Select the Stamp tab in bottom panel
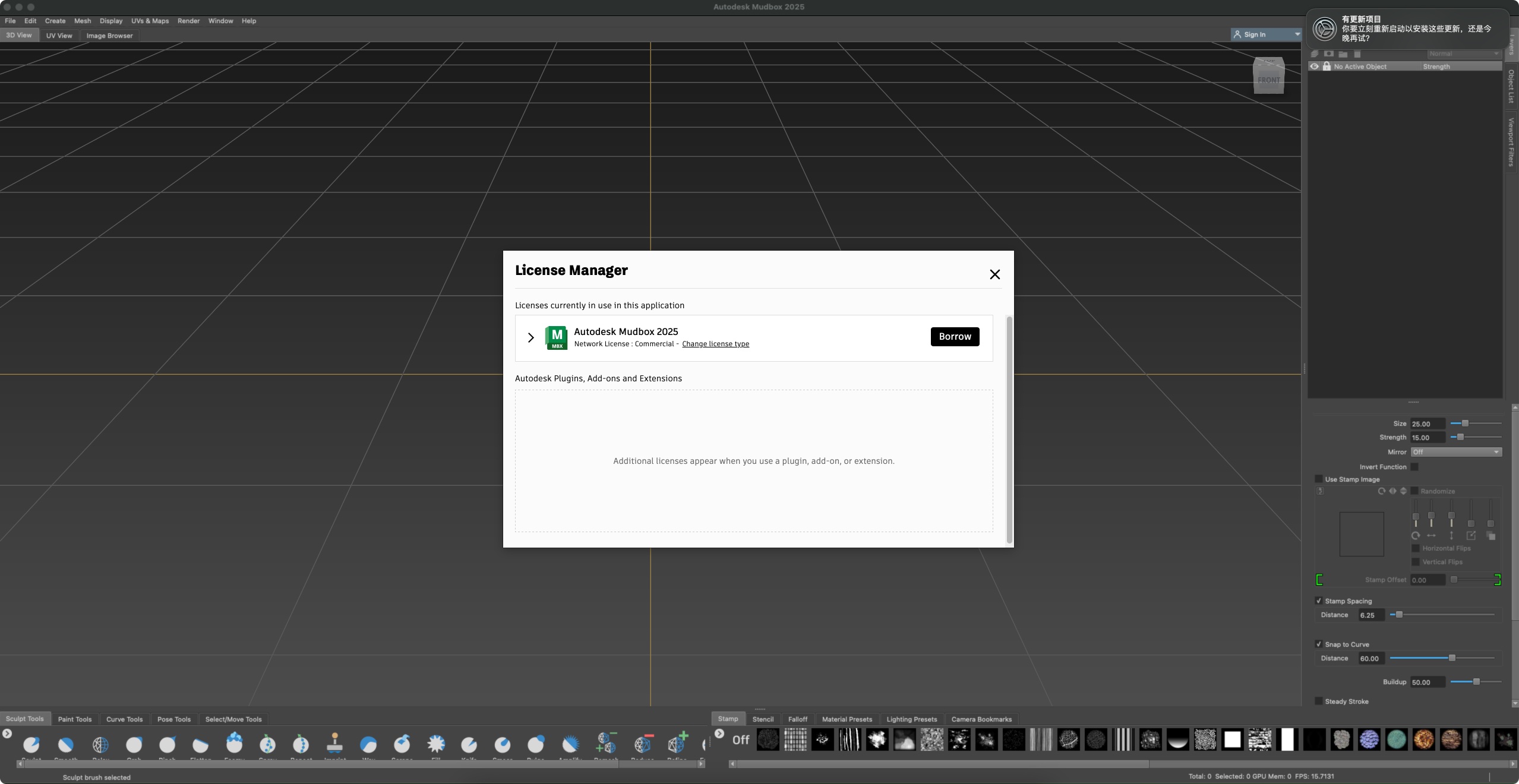This screenshot has height=784, width=1519. coord(727,719)
